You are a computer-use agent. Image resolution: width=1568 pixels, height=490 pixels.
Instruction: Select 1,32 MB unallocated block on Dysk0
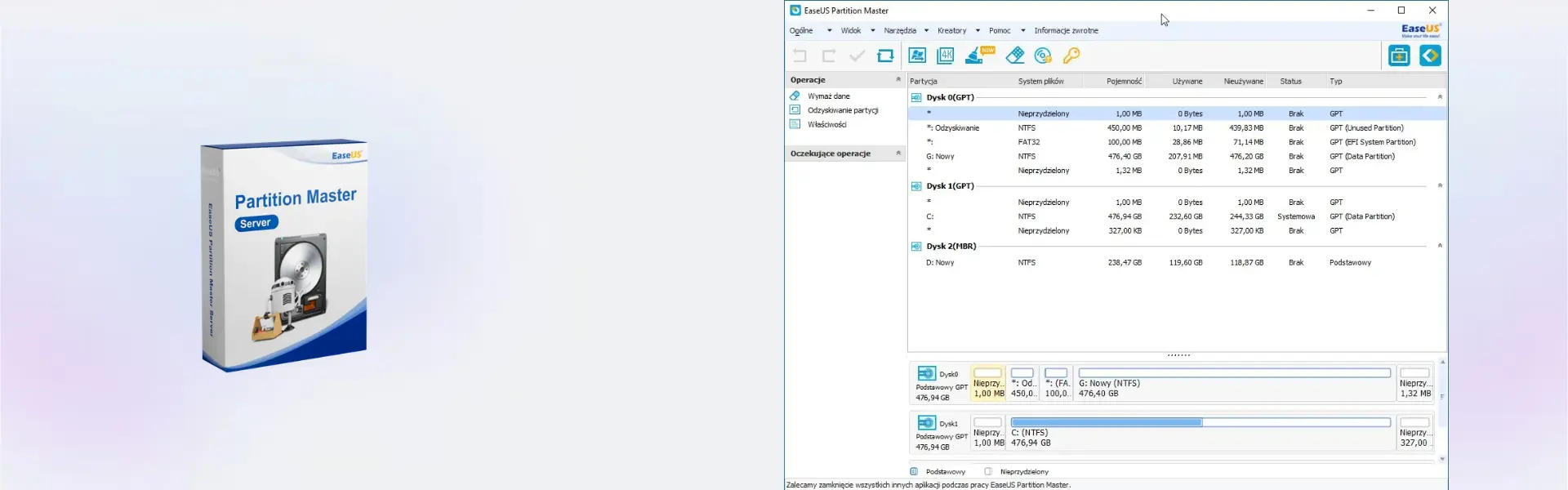point(1415,383)
